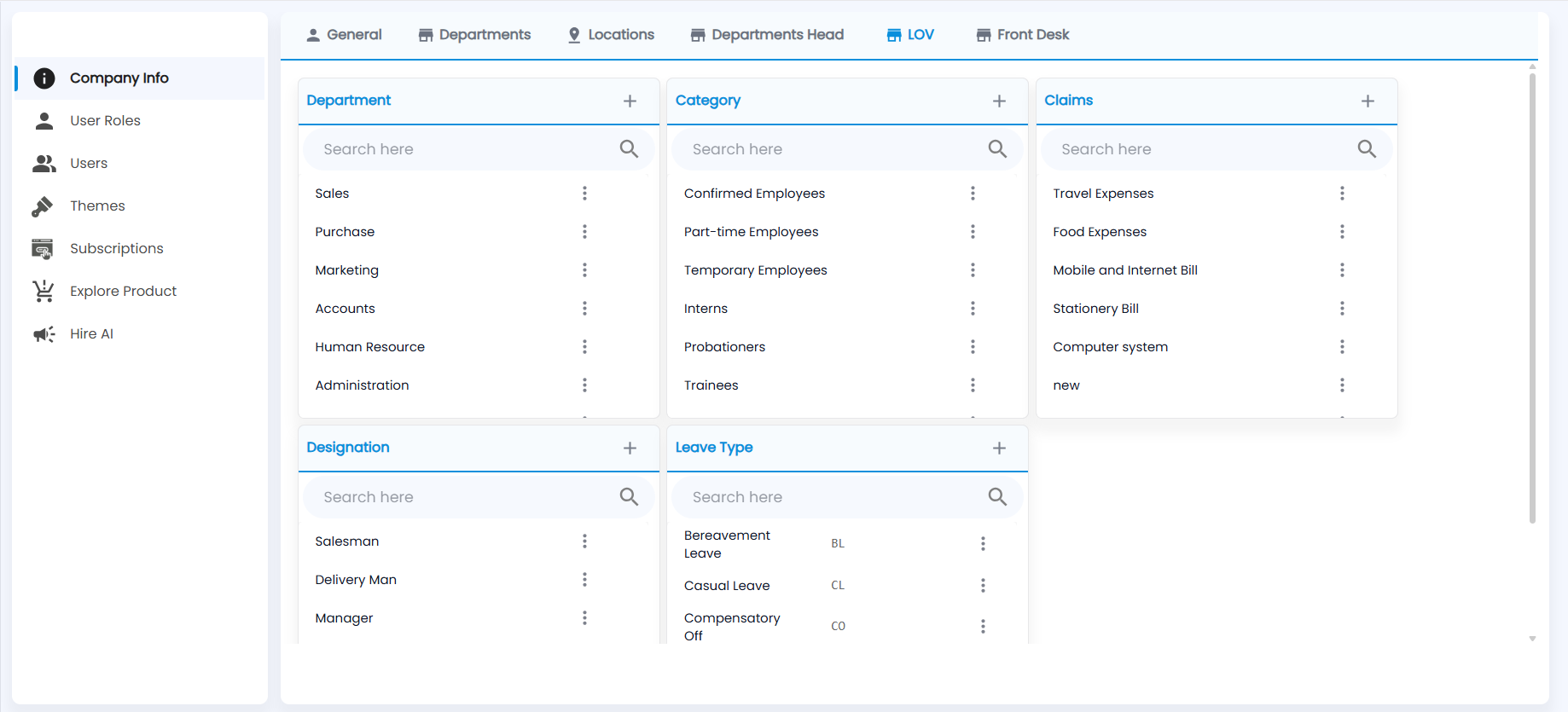Screen dimensions: 1568x712
Task: Add a new Designation entry
Action: point(630,448)
